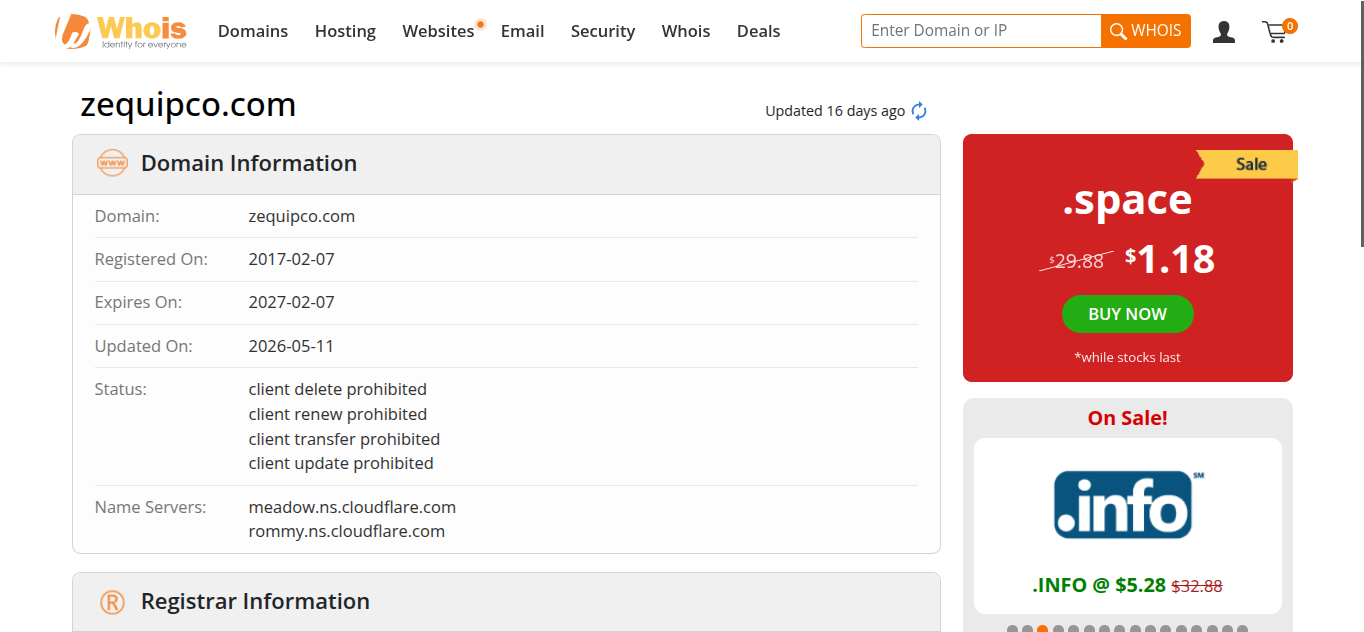Click the zequipco.com page heading
The height and width of the screenshot is (632, 1364).
(x=188, y=104)
